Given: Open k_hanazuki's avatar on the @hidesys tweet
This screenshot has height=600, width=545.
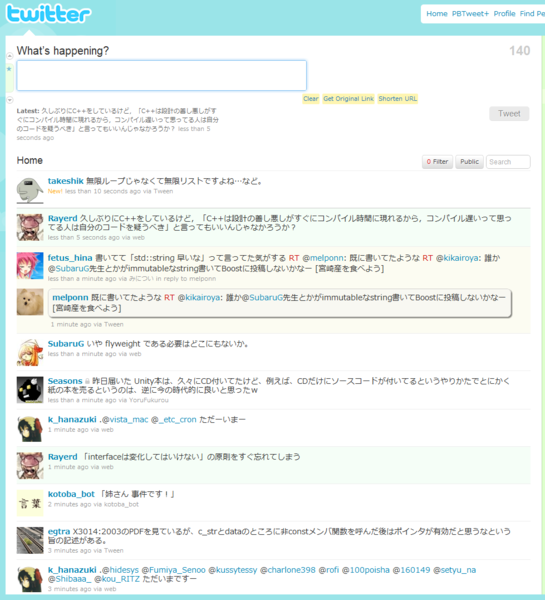Looking at the screenshot, I should [x=30, y=579].
